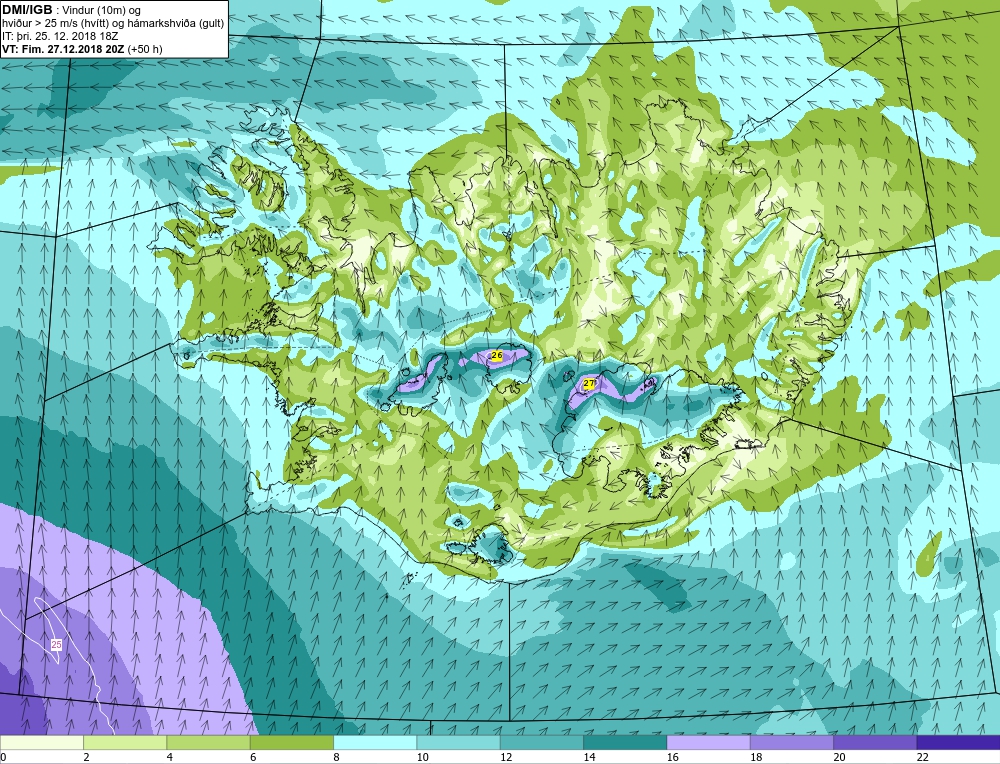Click the scale value '8' under the legend
This screenshot has width=1000, height=764.
pyautogui.click(x=336, y=757)
